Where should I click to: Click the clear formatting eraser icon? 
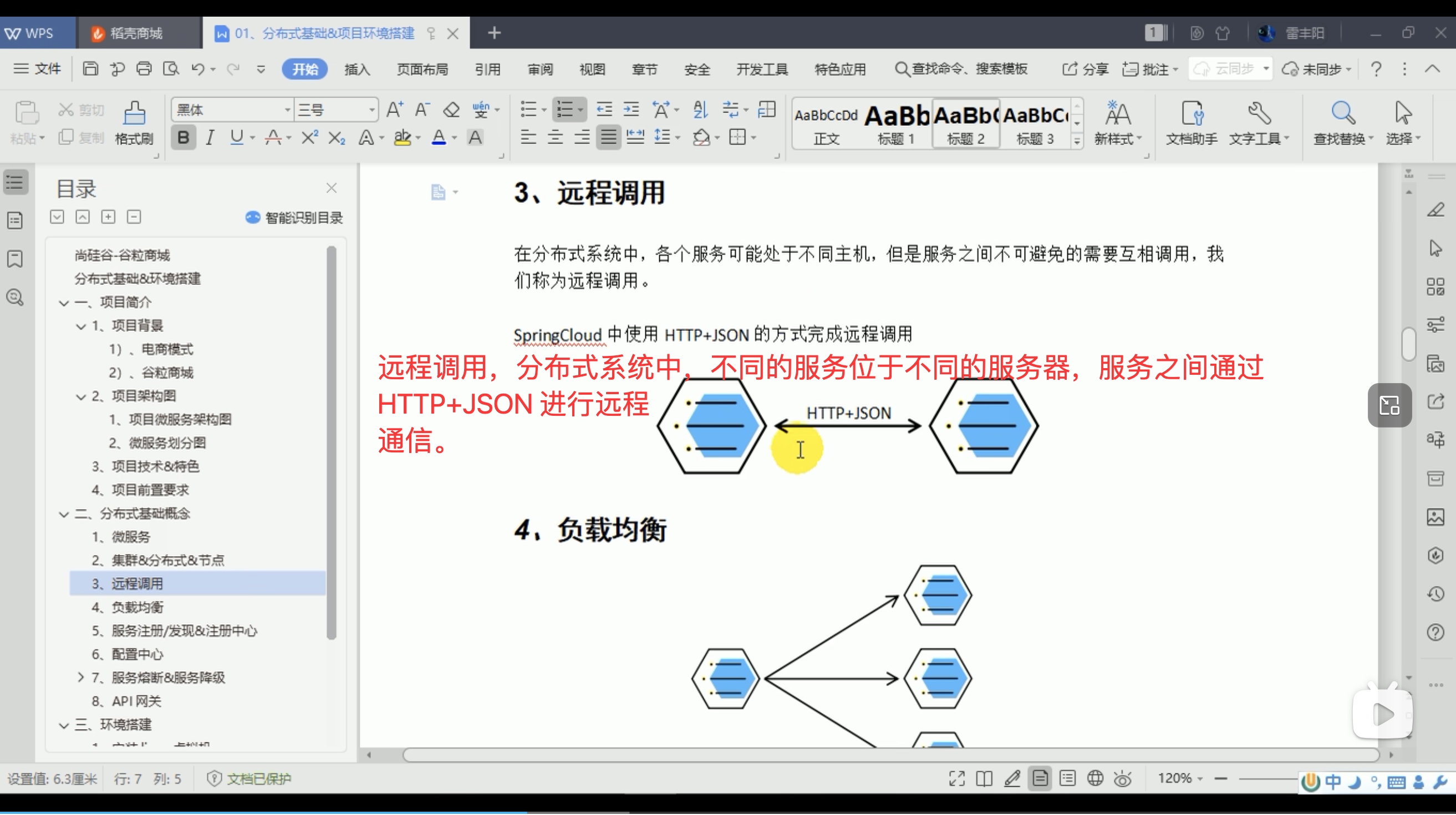(x=451, y=109)
